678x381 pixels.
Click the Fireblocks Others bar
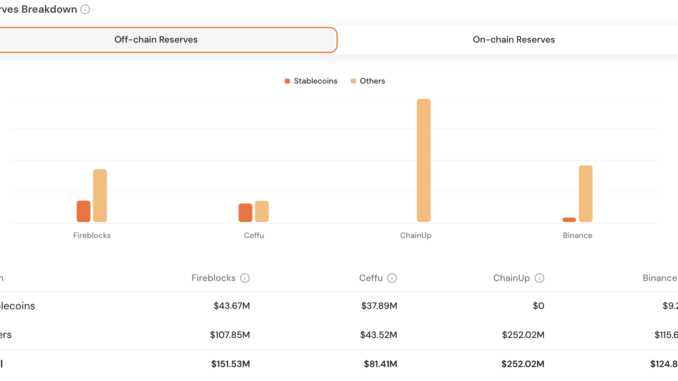pos(100,195)
